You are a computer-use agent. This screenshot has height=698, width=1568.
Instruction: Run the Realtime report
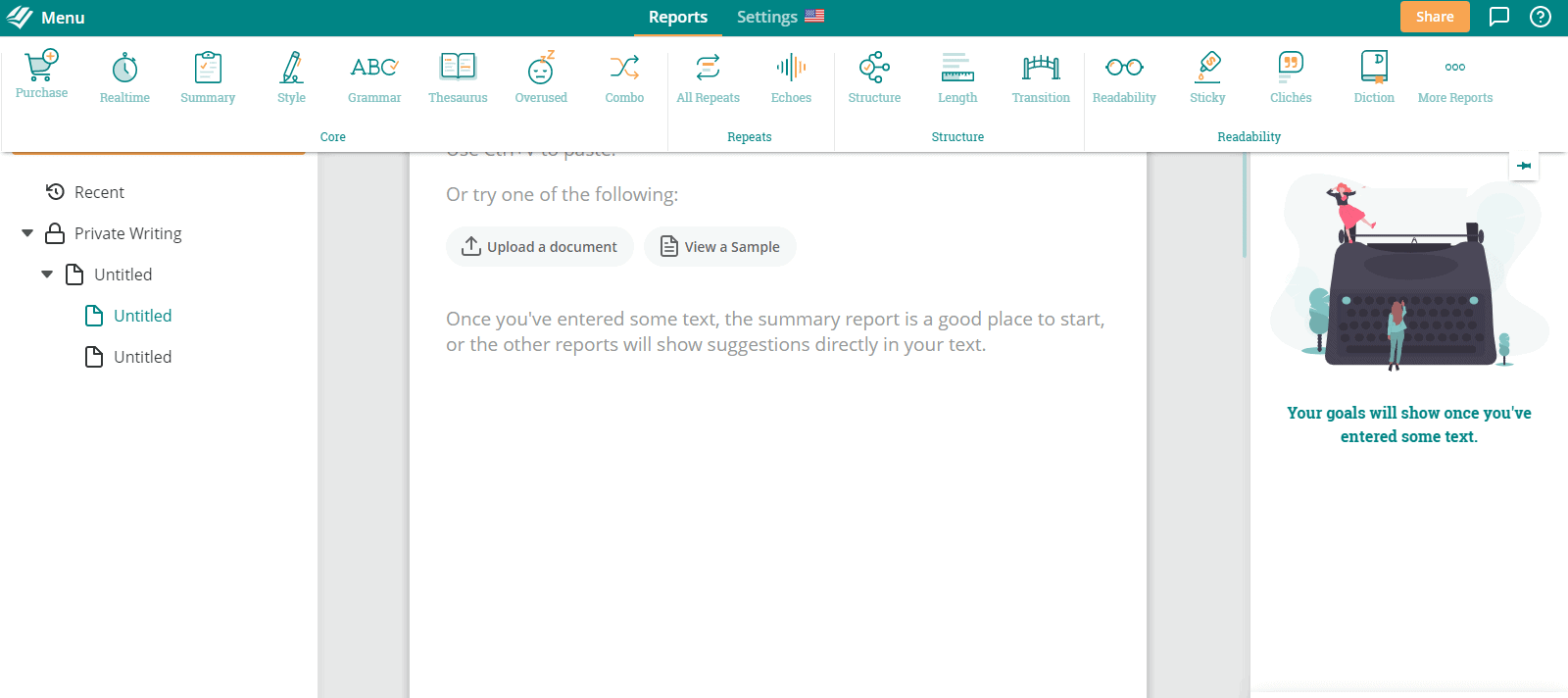pyautogui.click(x=124, y=77)
